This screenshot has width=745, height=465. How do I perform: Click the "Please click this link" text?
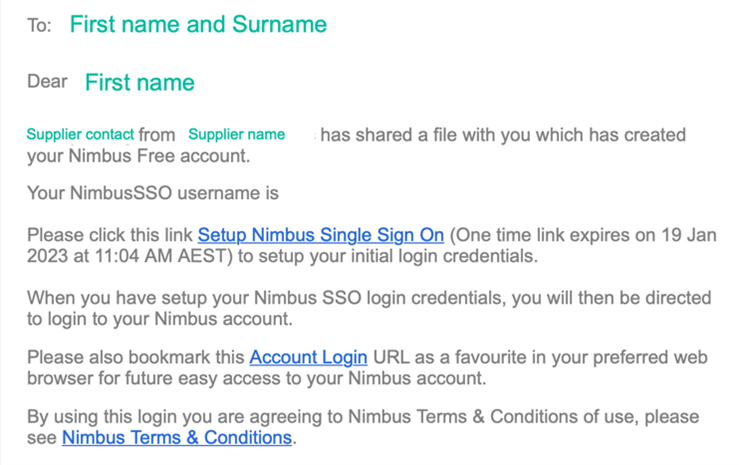(110, 235)
